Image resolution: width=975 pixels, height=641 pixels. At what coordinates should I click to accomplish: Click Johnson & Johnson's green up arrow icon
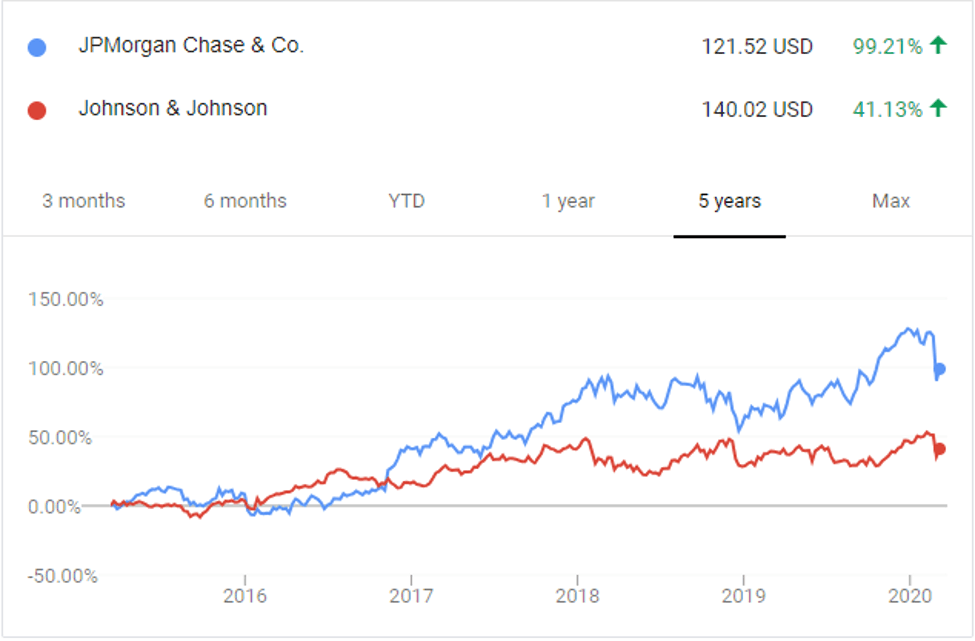937,108
